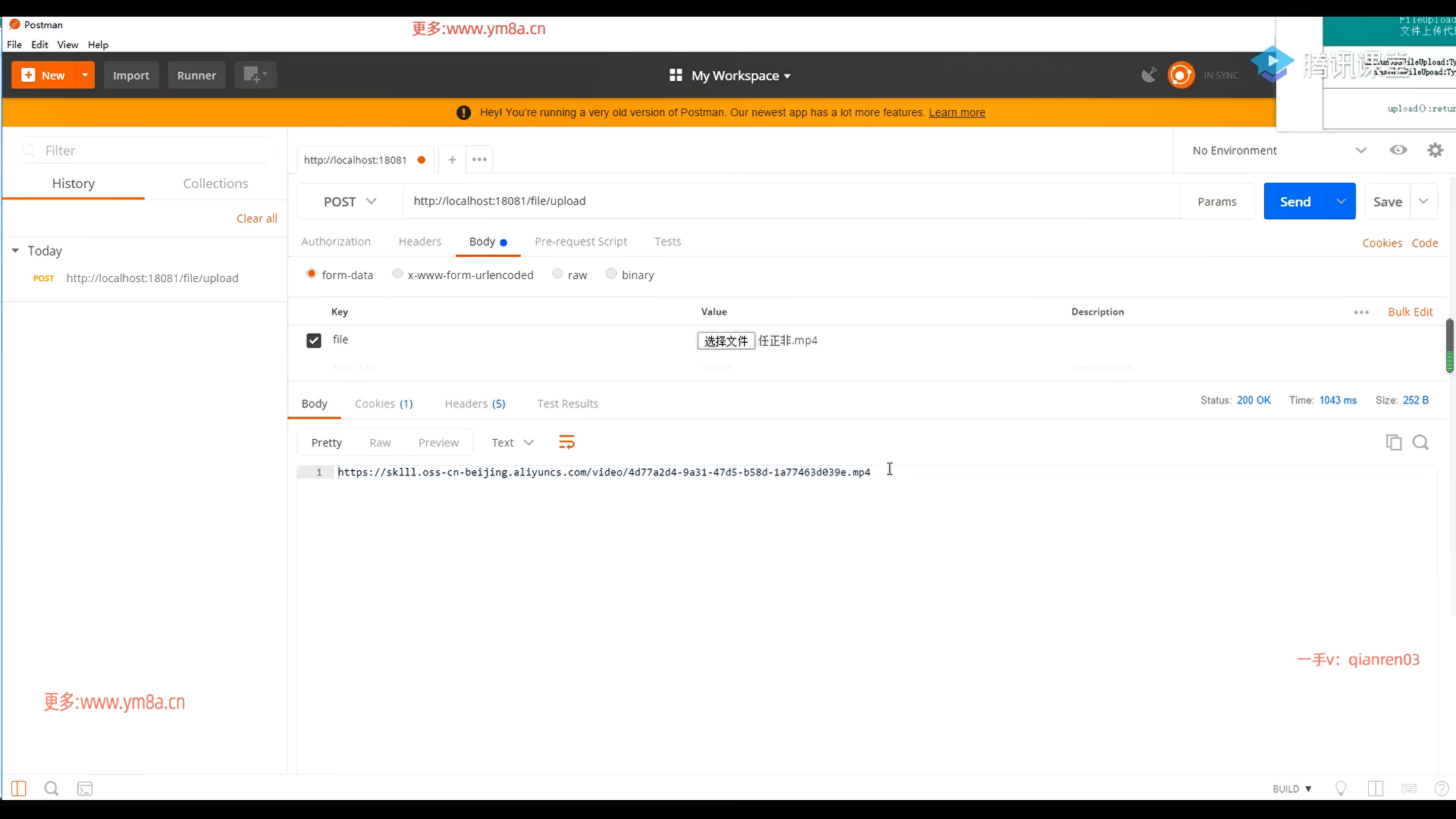The height and width of the screenshot is (819, 1456).
Task: Click the sync status orange icon
Action: click(x=1181, y=75)
